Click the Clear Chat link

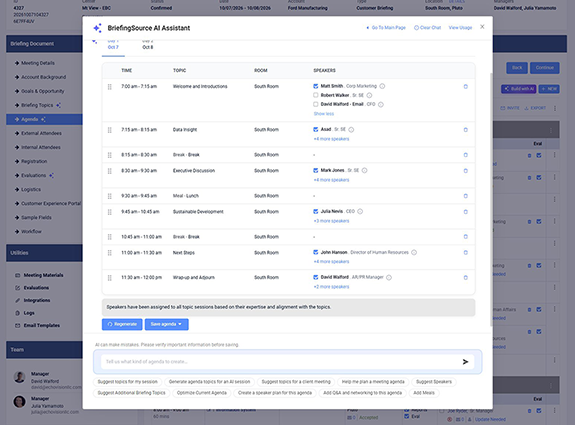coord(427,28)
